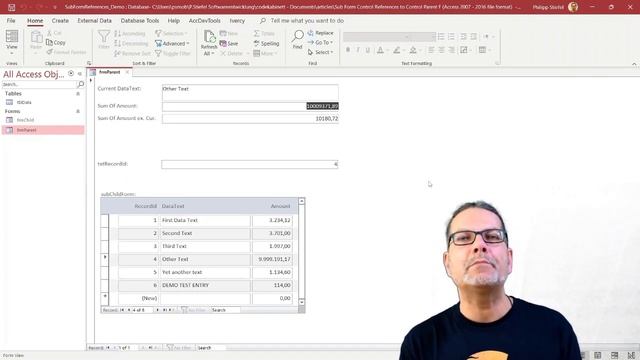
Task: Click the Current DataText field
Action: [250, 93]
